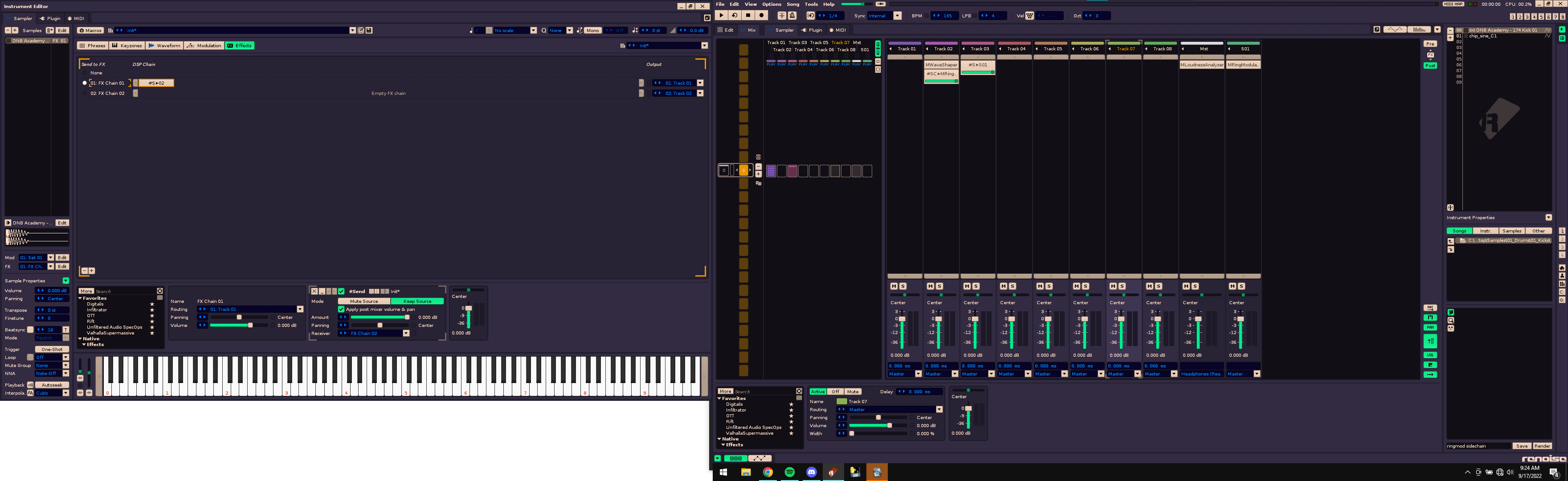1568x481 pixels.
Task: Click the restart/loop pattern play button
Action: (735, 16)
